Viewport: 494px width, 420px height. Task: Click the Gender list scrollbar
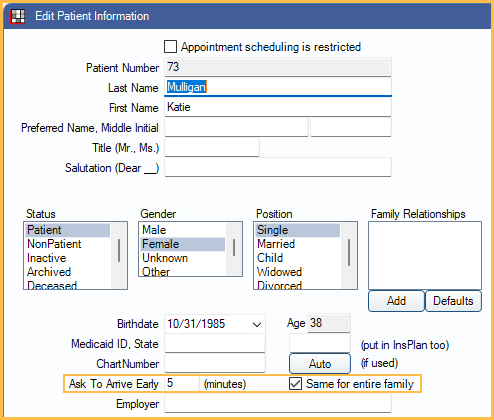(x=234, y=249)
